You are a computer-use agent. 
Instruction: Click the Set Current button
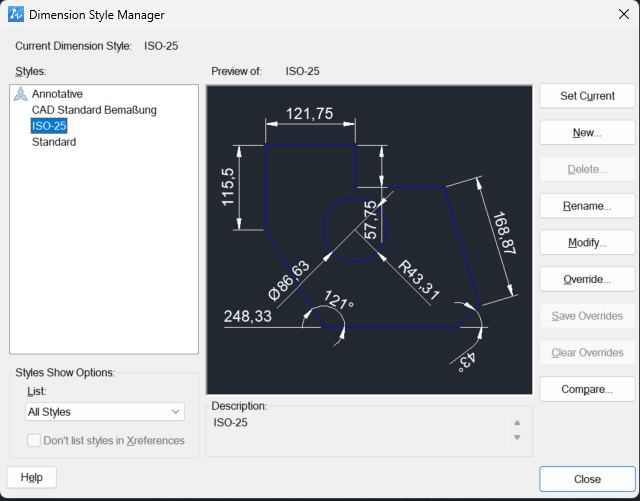pyautogui.click(x=587, y=96)
